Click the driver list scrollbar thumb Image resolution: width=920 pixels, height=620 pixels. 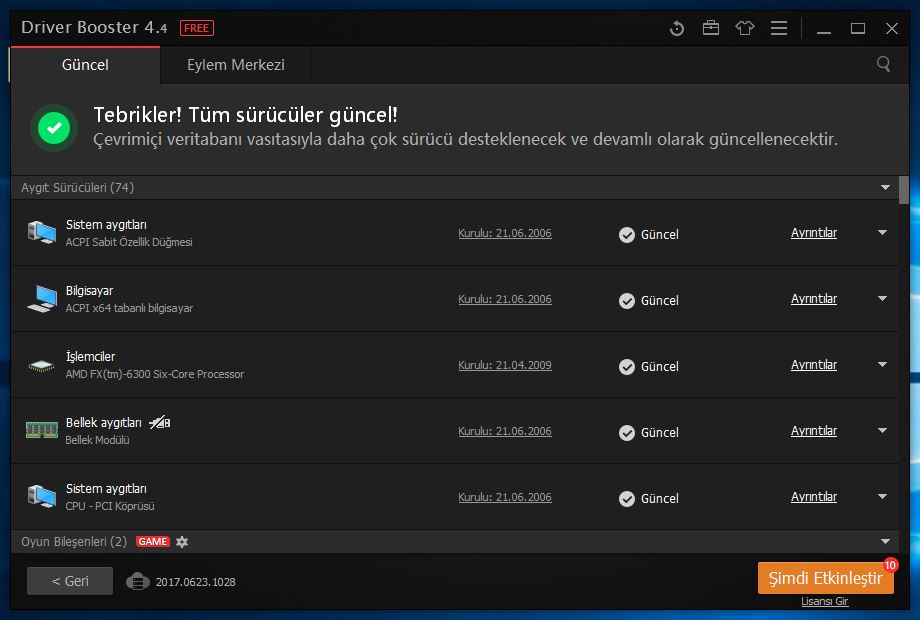tap(904, 190)
